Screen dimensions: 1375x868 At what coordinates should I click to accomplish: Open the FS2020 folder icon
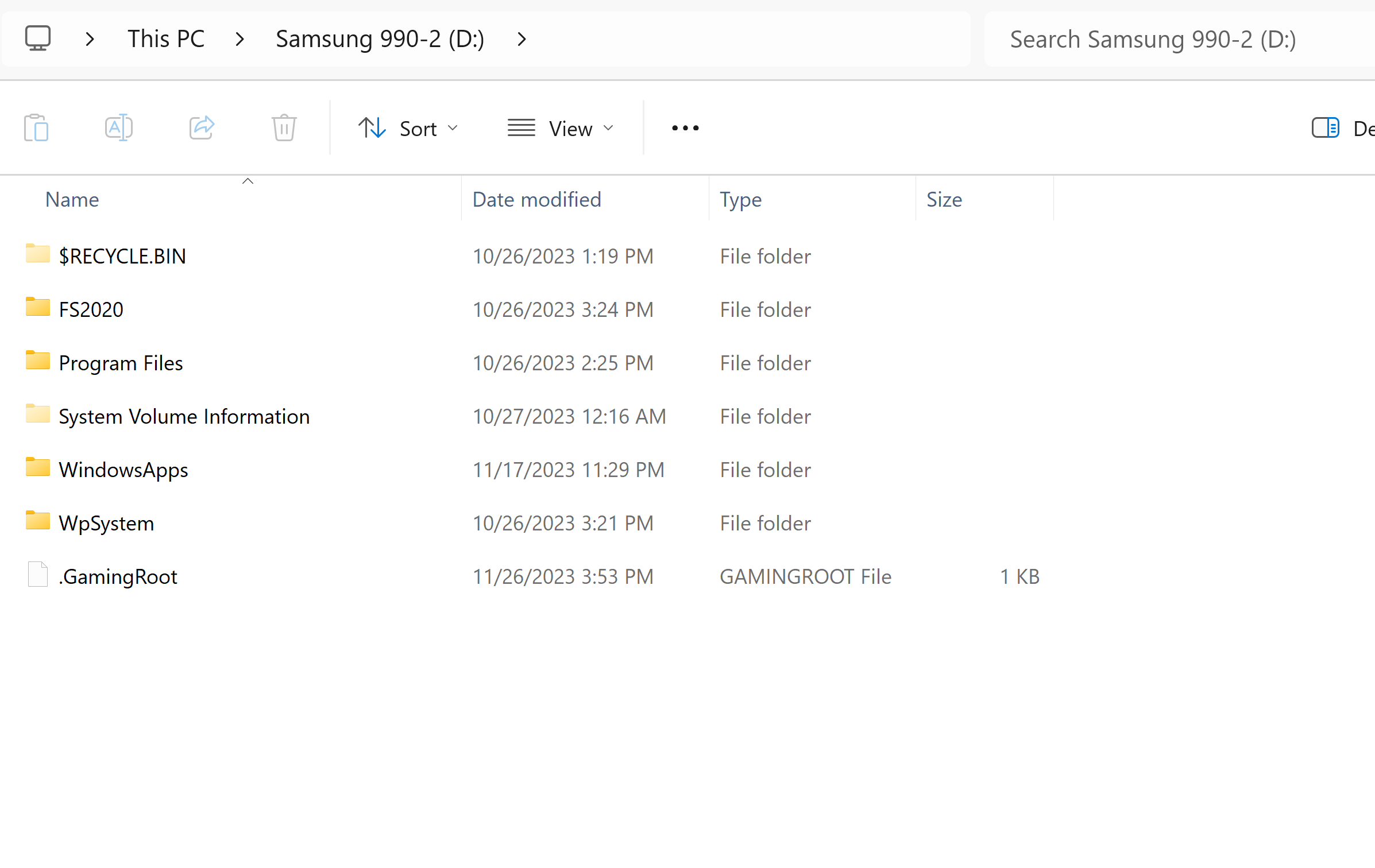coord(37,307)
